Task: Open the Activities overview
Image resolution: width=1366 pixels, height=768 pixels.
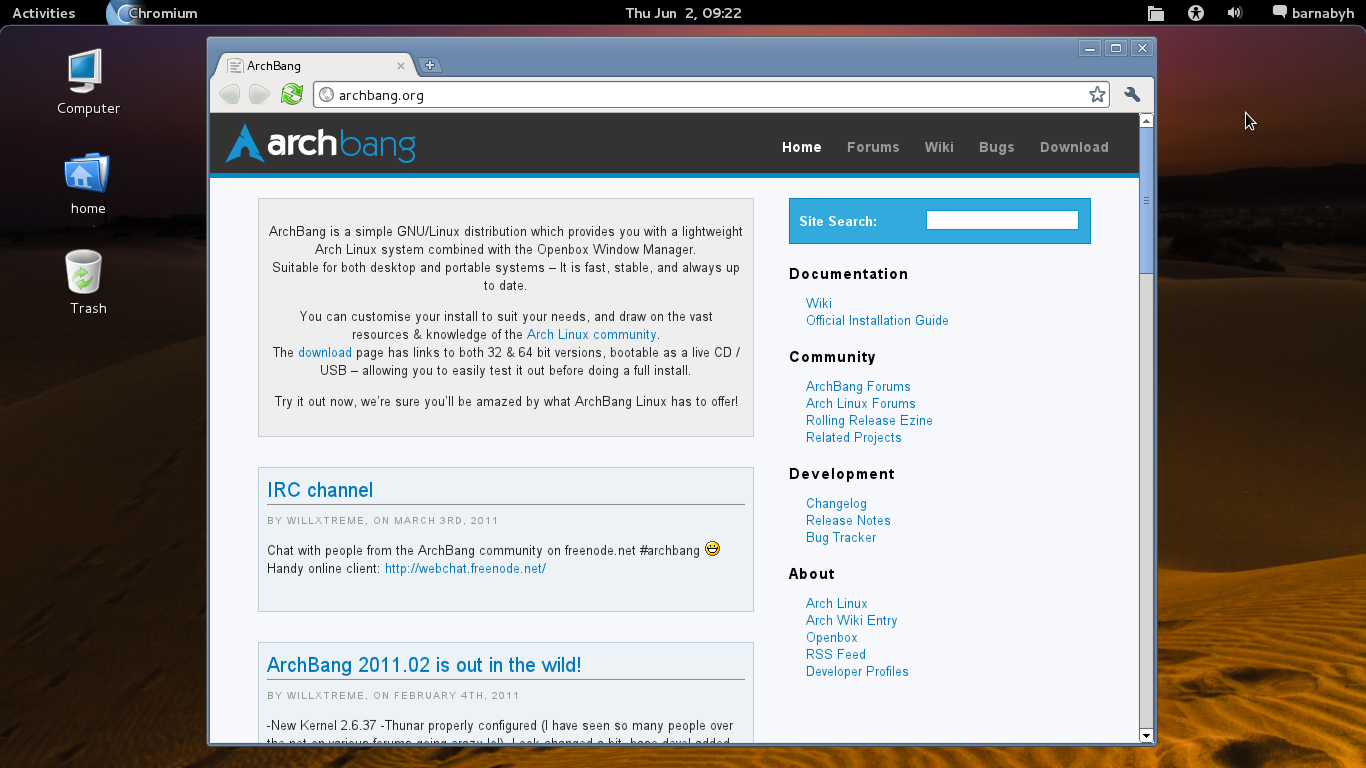Action: tap(43, 13)
